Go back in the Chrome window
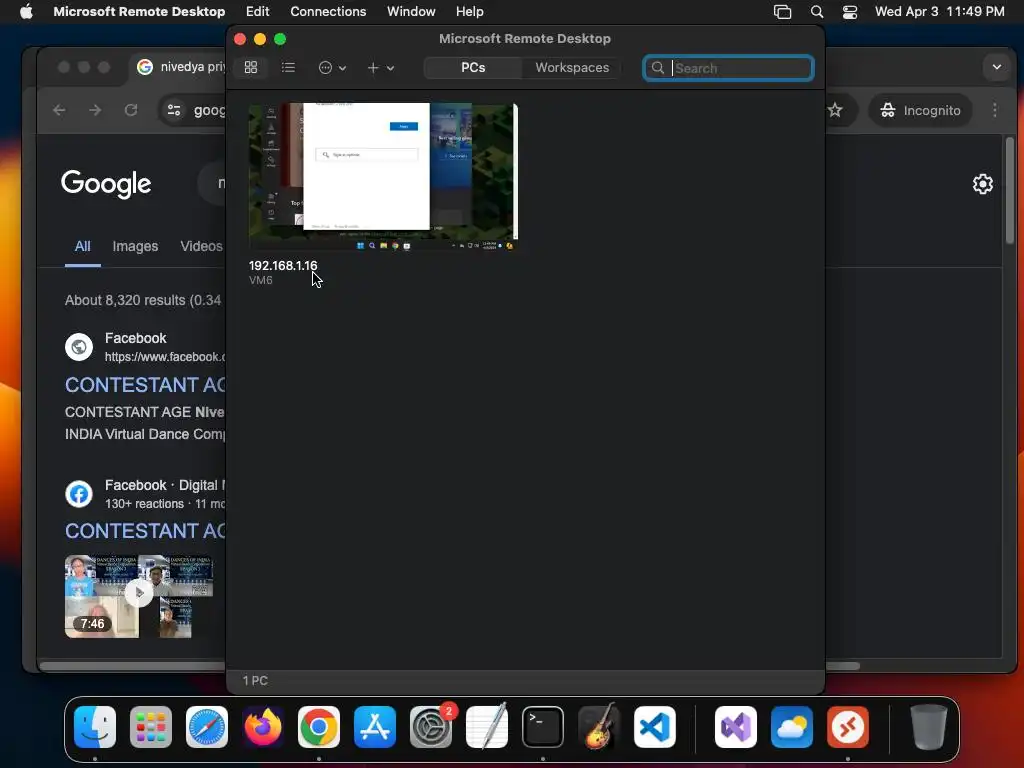1024x768 pixels. pos(59,110)
